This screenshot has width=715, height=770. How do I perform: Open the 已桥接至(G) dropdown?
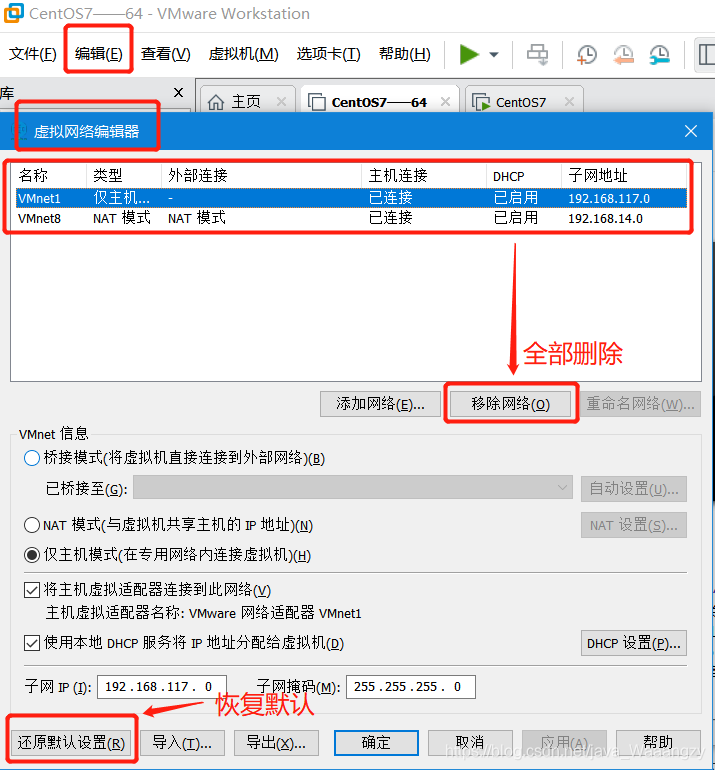tap(353, 488)
